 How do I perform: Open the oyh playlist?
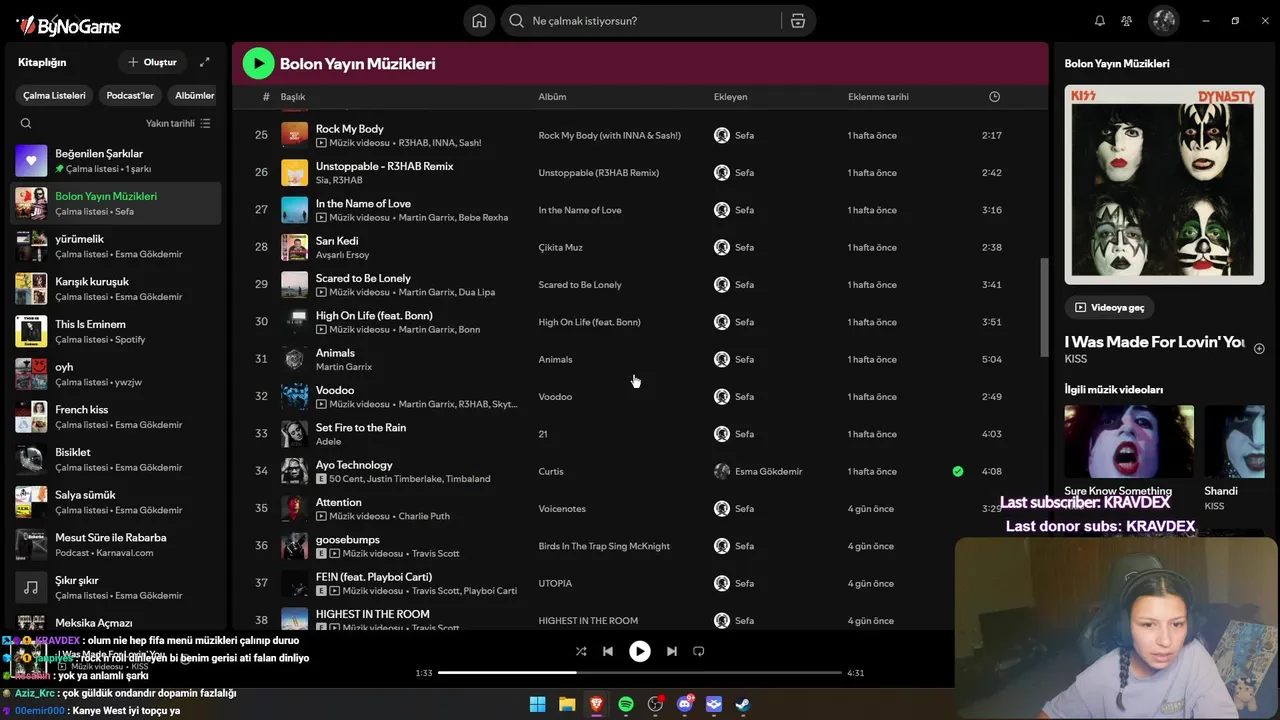tap(116, 374)
